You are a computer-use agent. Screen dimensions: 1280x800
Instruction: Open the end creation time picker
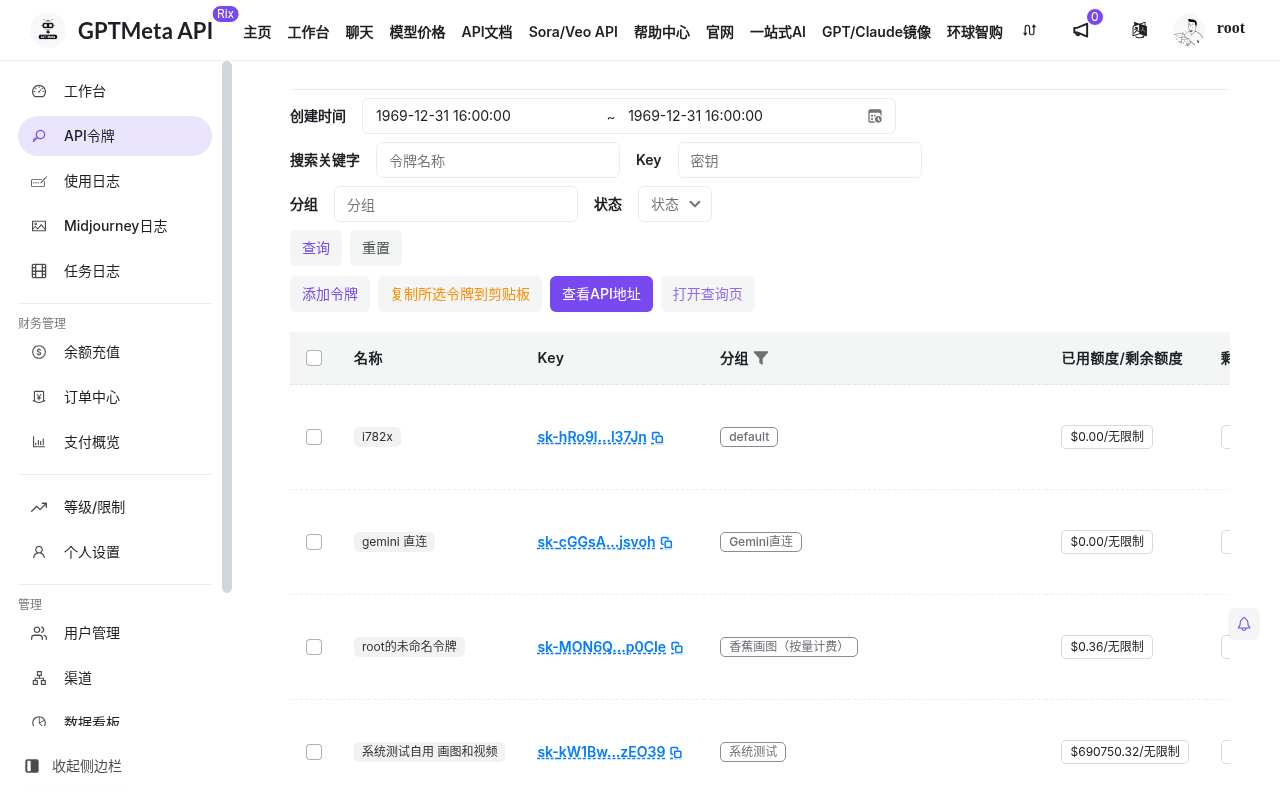[x=737, y=116]
